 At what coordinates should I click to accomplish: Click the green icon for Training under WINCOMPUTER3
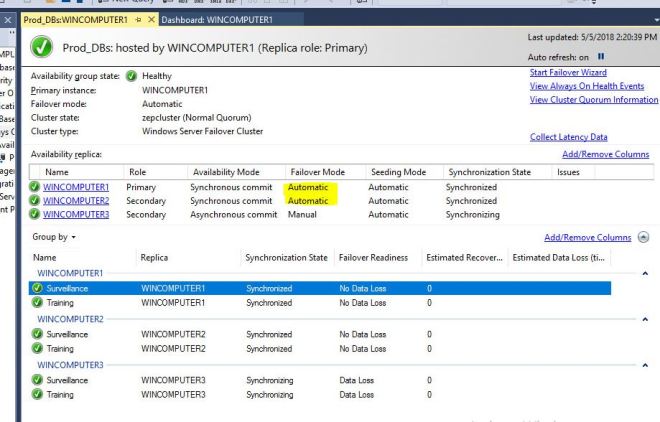tap(37, 395)
